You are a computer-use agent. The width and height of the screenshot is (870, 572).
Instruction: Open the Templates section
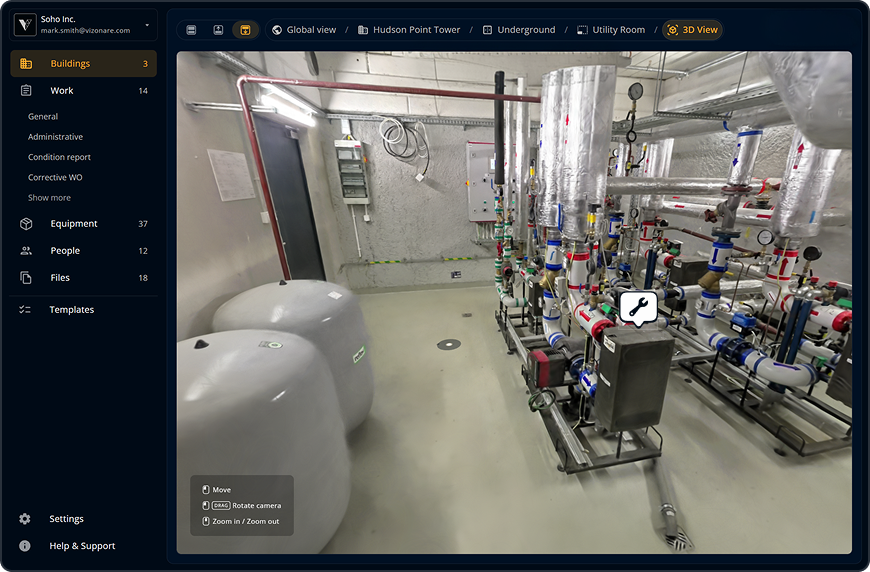tap(83, 310)
